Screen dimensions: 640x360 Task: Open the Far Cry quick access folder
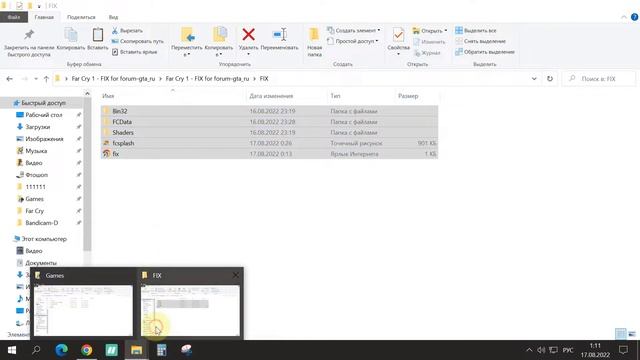point(34,211)
